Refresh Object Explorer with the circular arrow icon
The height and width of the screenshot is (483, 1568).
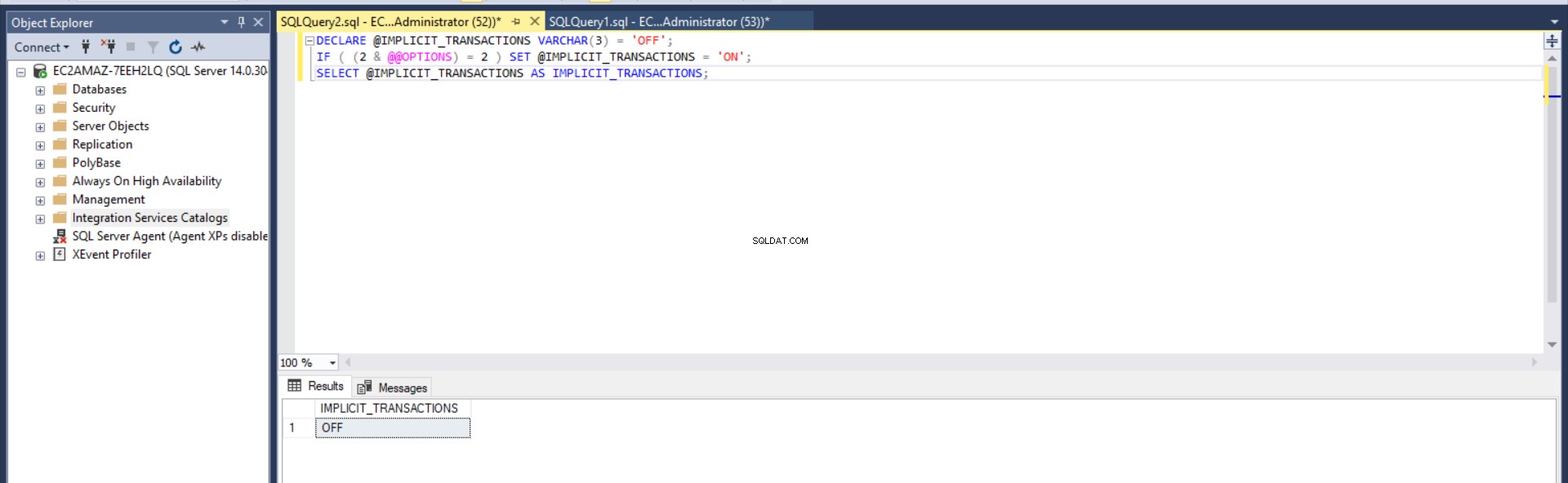(176, 47)
